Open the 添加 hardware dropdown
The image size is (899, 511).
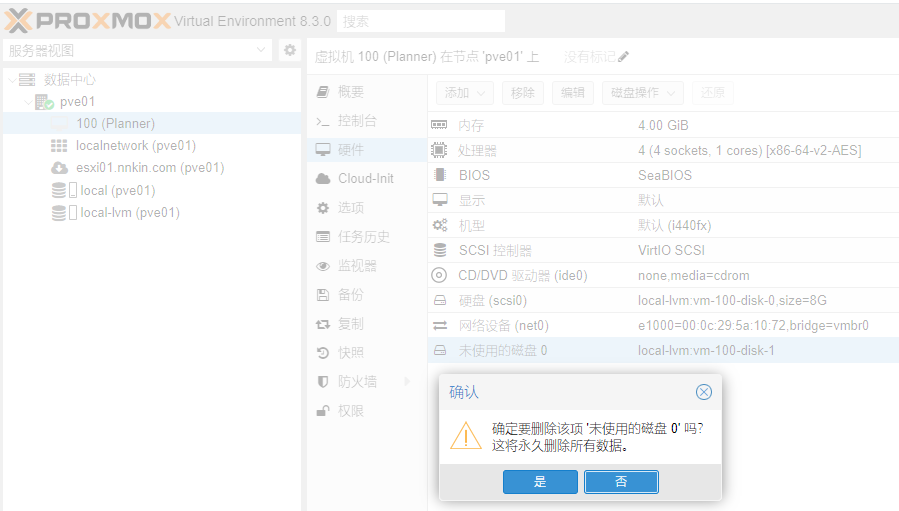[465, 93]
